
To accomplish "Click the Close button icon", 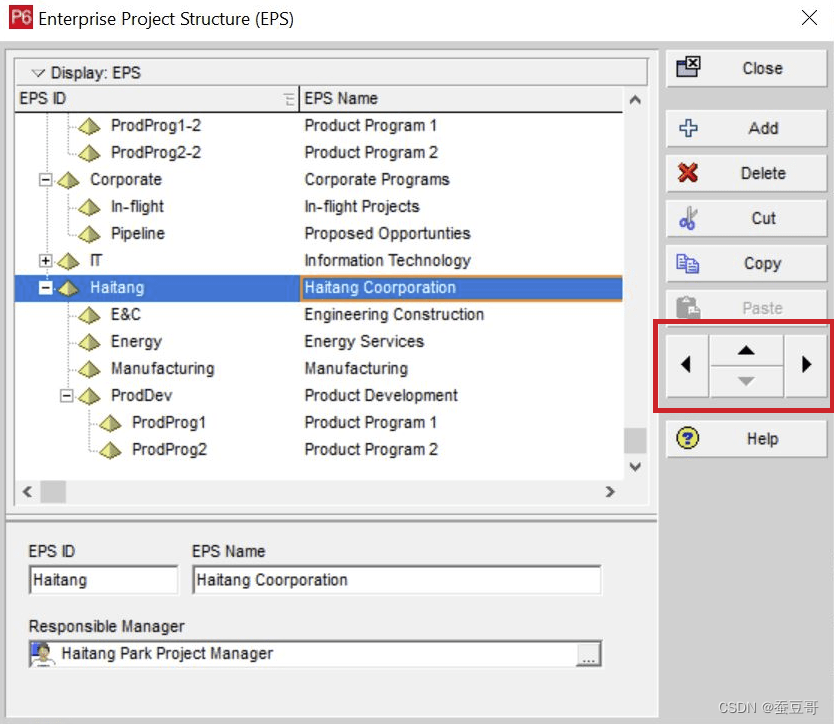I will click(x=688, y=67).
